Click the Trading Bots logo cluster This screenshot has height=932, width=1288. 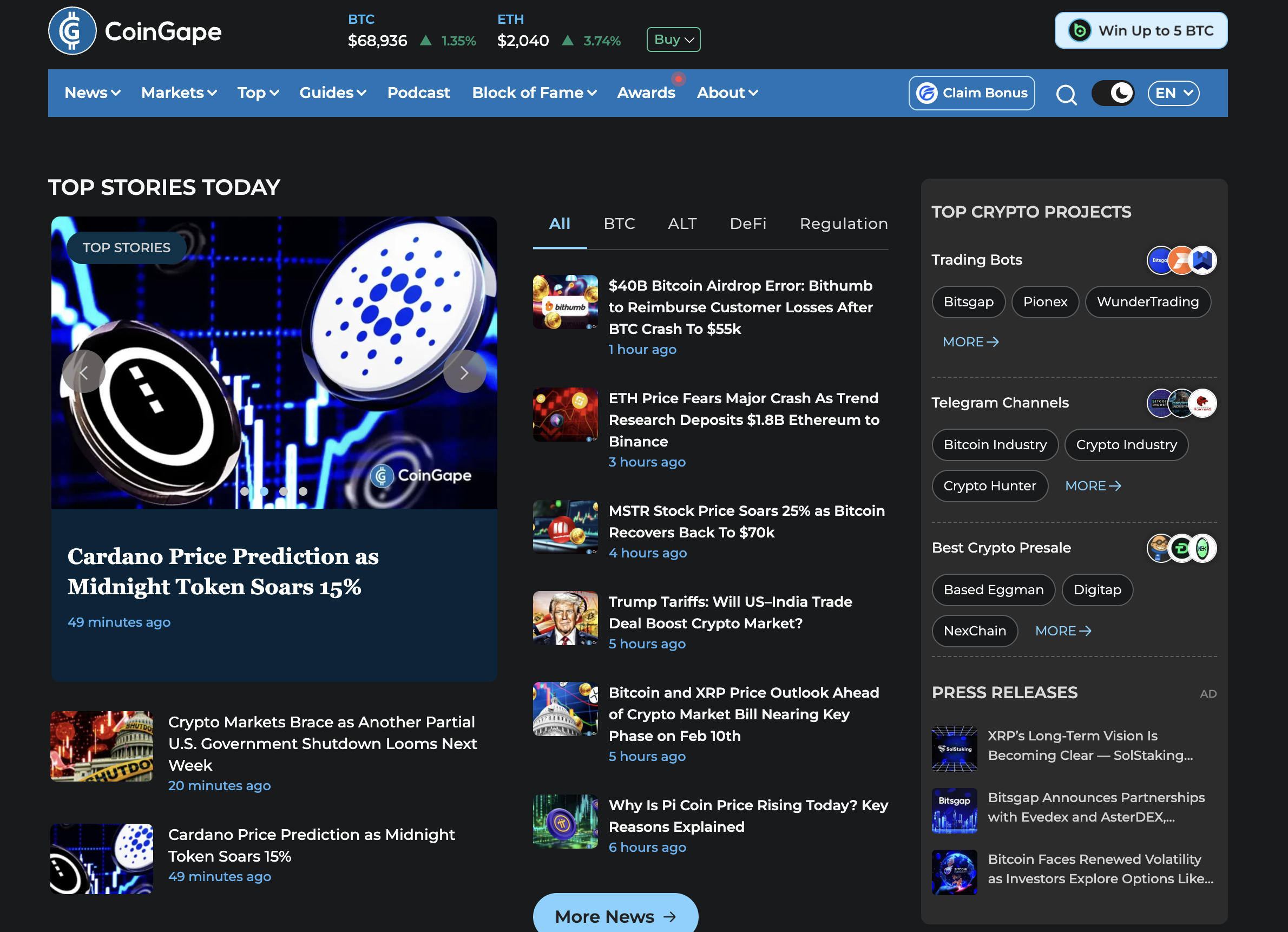tap(1181, 260)
